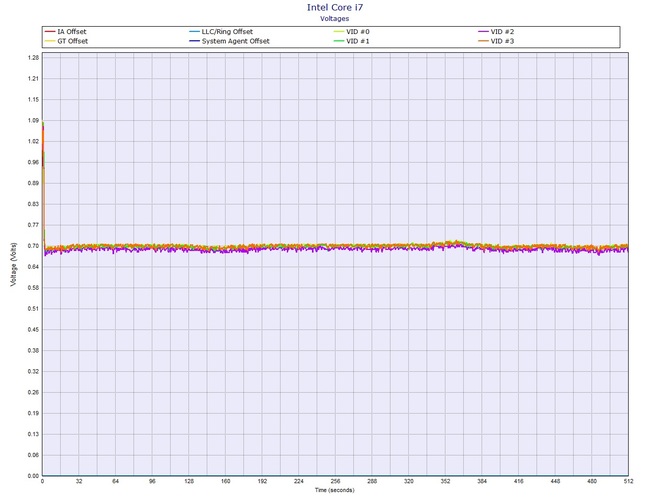Select the VID #3 legend entry
670x502 pixels.
coord(496,41)
